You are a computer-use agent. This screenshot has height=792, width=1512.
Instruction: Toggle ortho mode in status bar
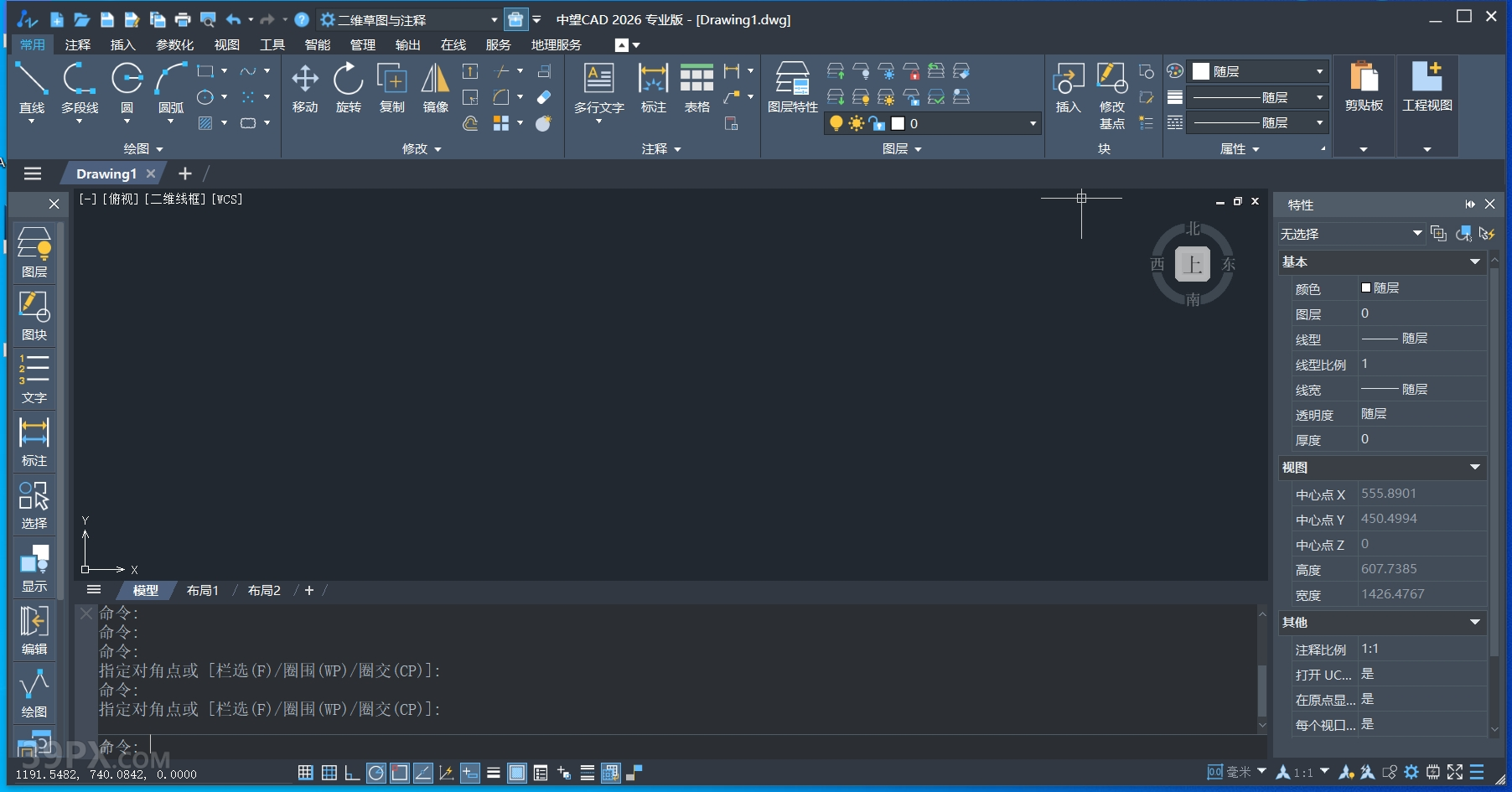coord(352,773)
